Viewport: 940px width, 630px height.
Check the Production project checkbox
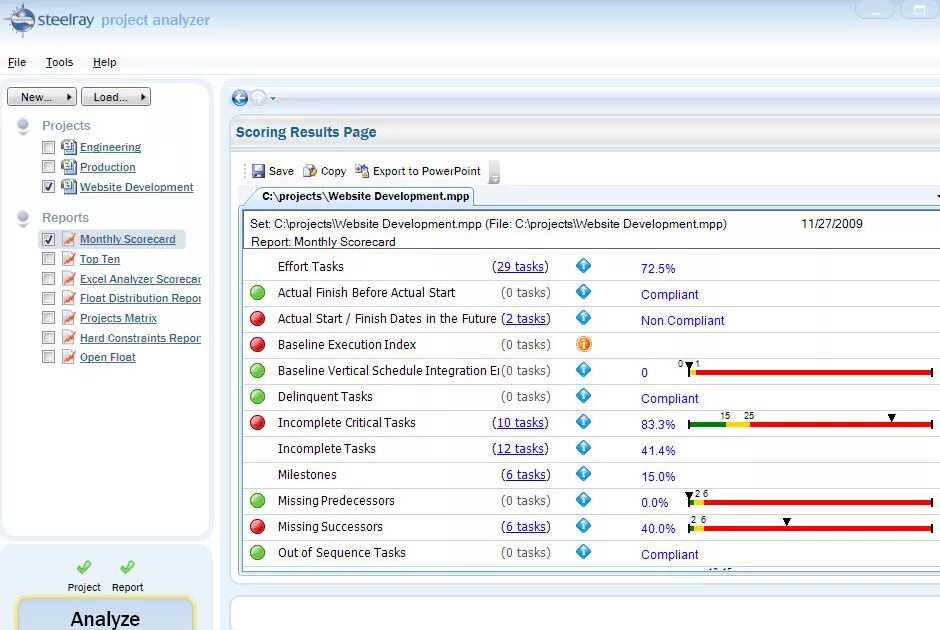tap(49, 167)
